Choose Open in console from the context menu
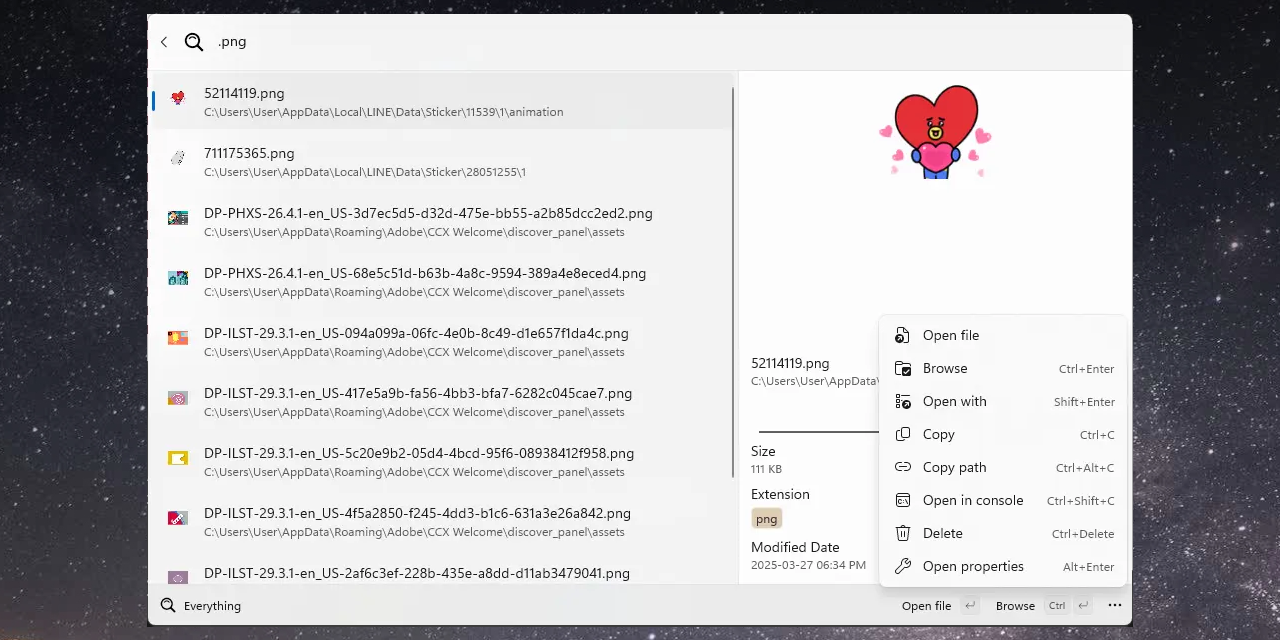Viewport: 1280px width, 640px height. point(1003,500)
